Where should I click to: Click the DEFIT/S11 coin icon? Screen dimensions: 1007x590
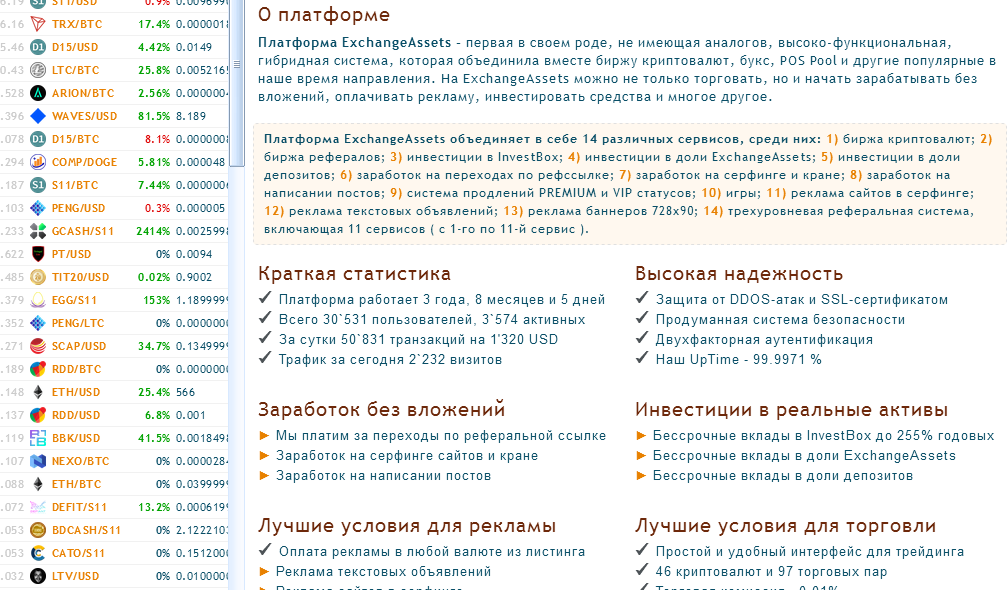(x=38, y=507)
